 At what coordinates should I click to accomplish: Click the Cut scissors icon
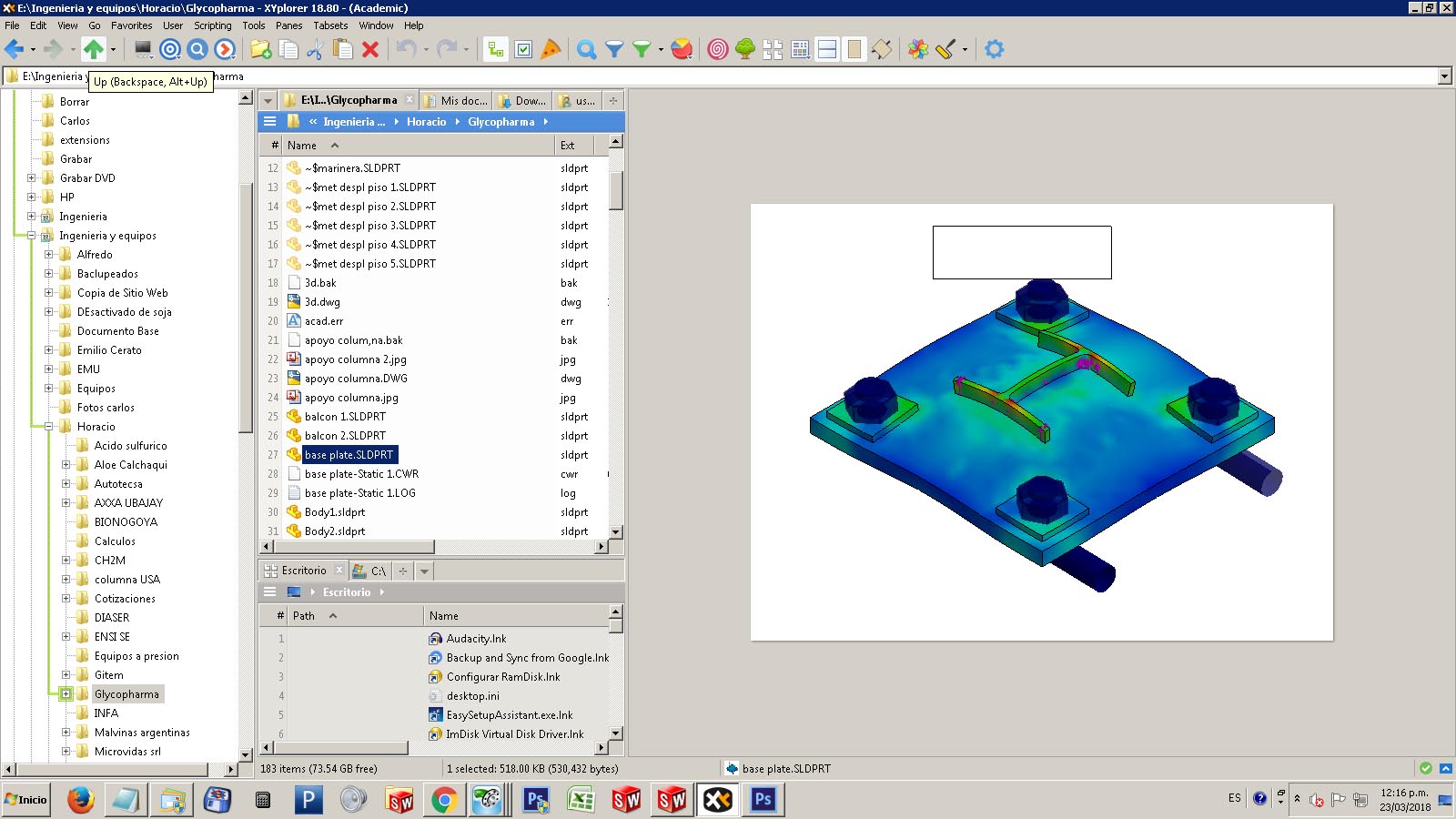click(316, 49)
